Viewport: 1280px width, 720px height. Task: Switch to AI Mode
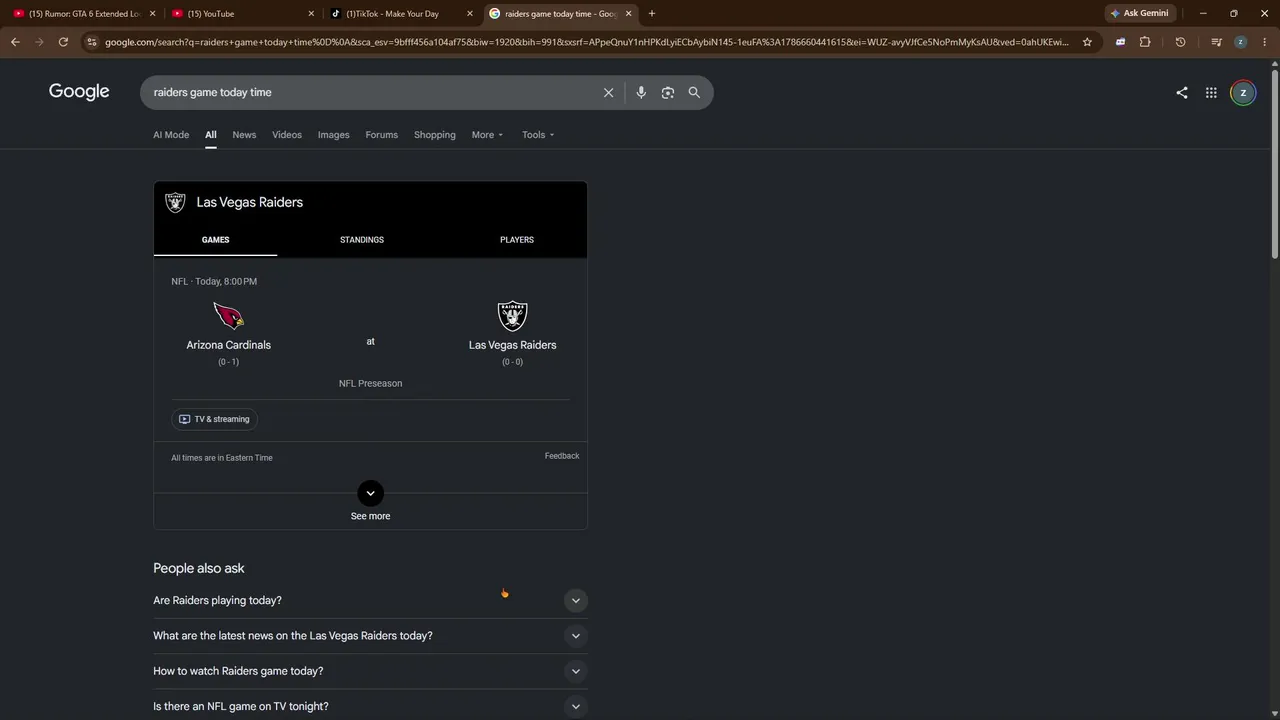pyautogui.click(x=171, y=135)
